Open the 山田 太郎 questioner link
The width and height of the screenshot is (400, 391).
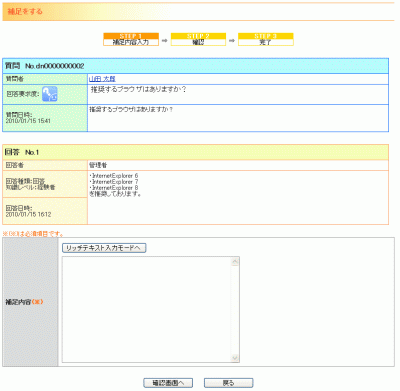pos(102,79)
